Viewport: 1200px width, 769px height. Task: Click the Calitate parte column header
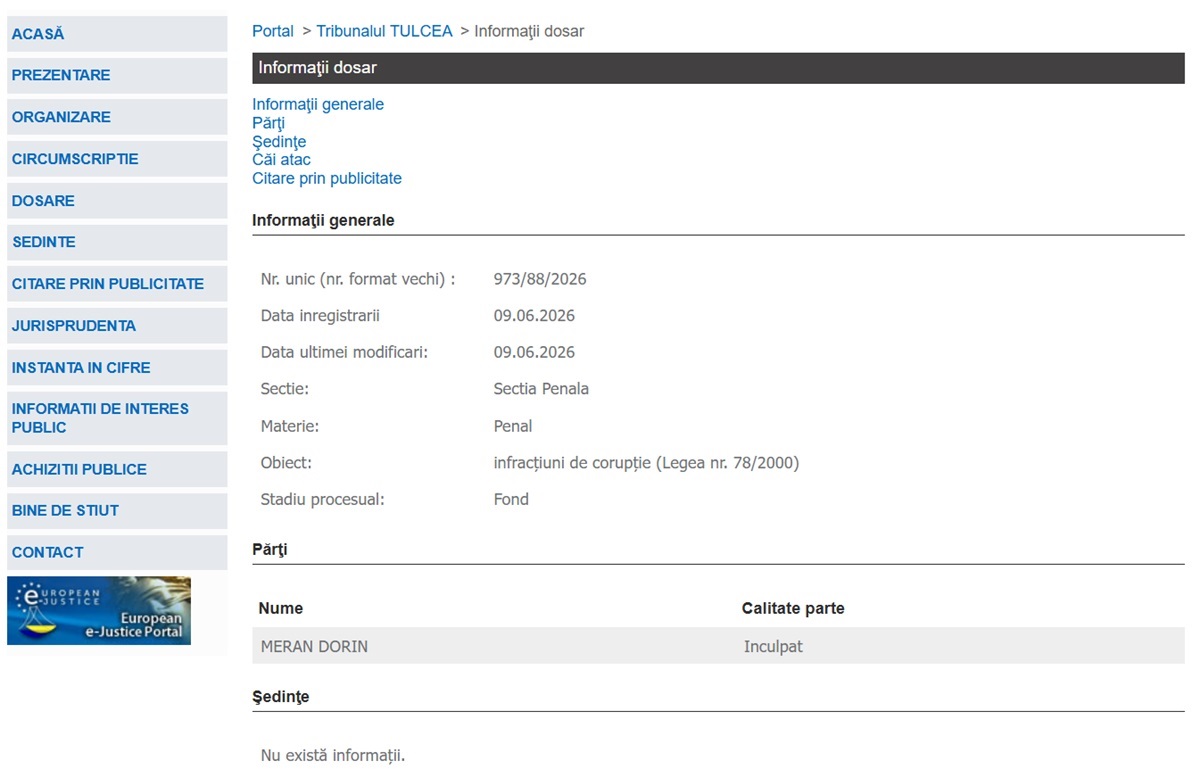pos(793,608)
